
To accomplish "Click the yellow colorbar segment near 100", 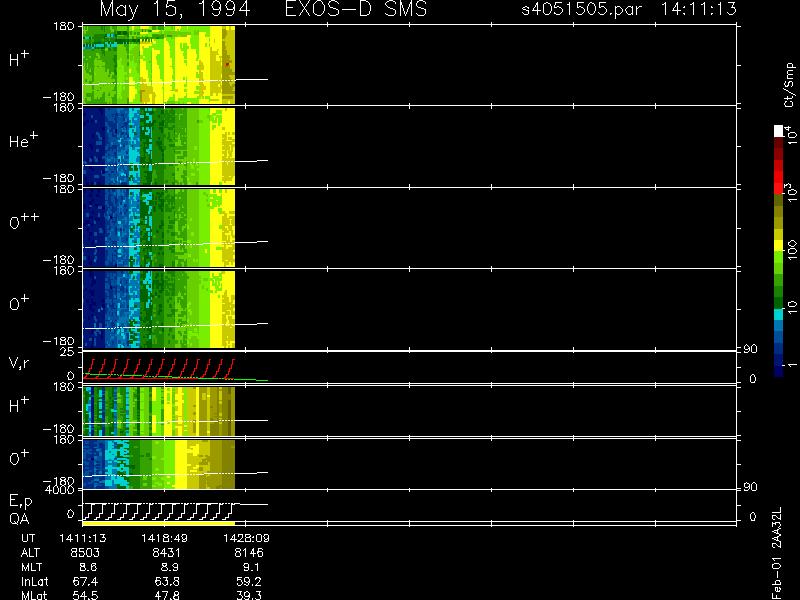I will click(779, 245).
